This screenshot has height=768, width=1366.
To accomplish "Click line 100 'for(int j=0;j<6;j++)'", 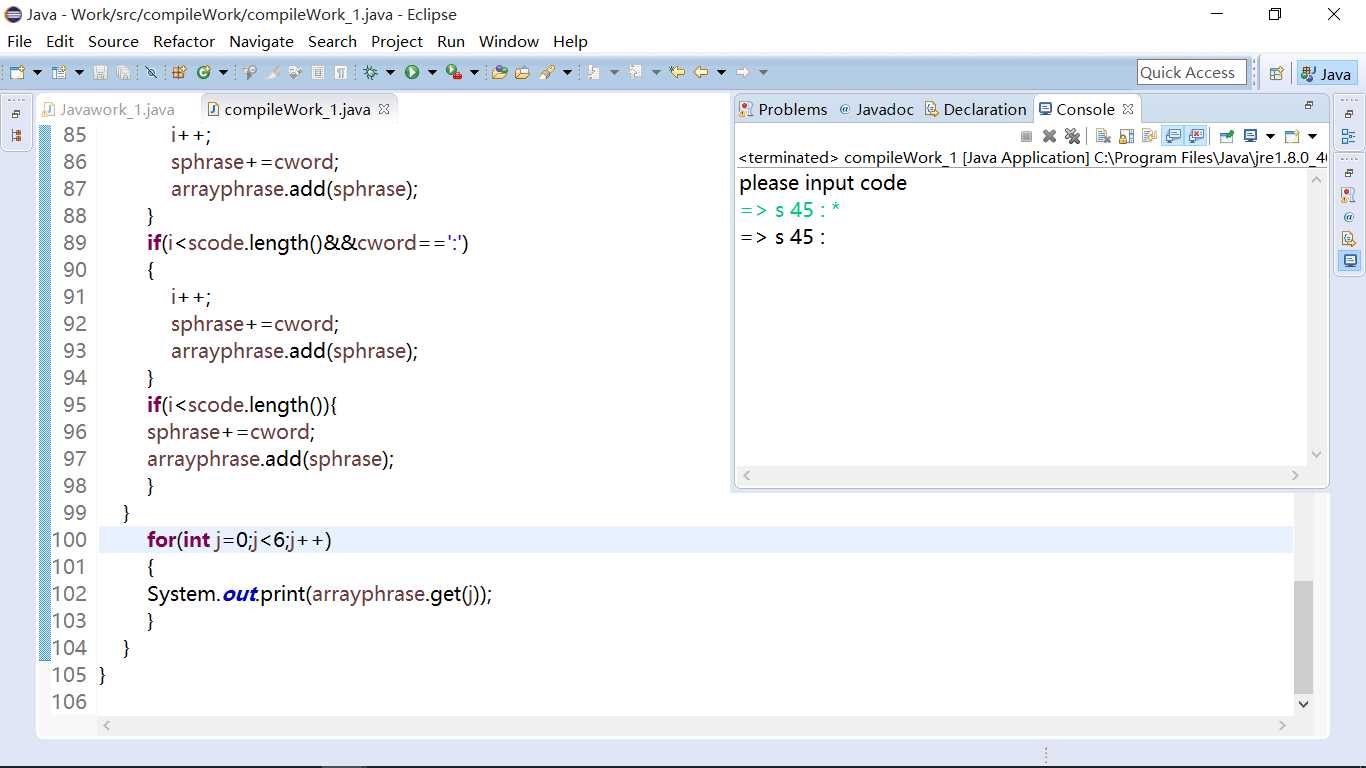I will tap(239, 540).
